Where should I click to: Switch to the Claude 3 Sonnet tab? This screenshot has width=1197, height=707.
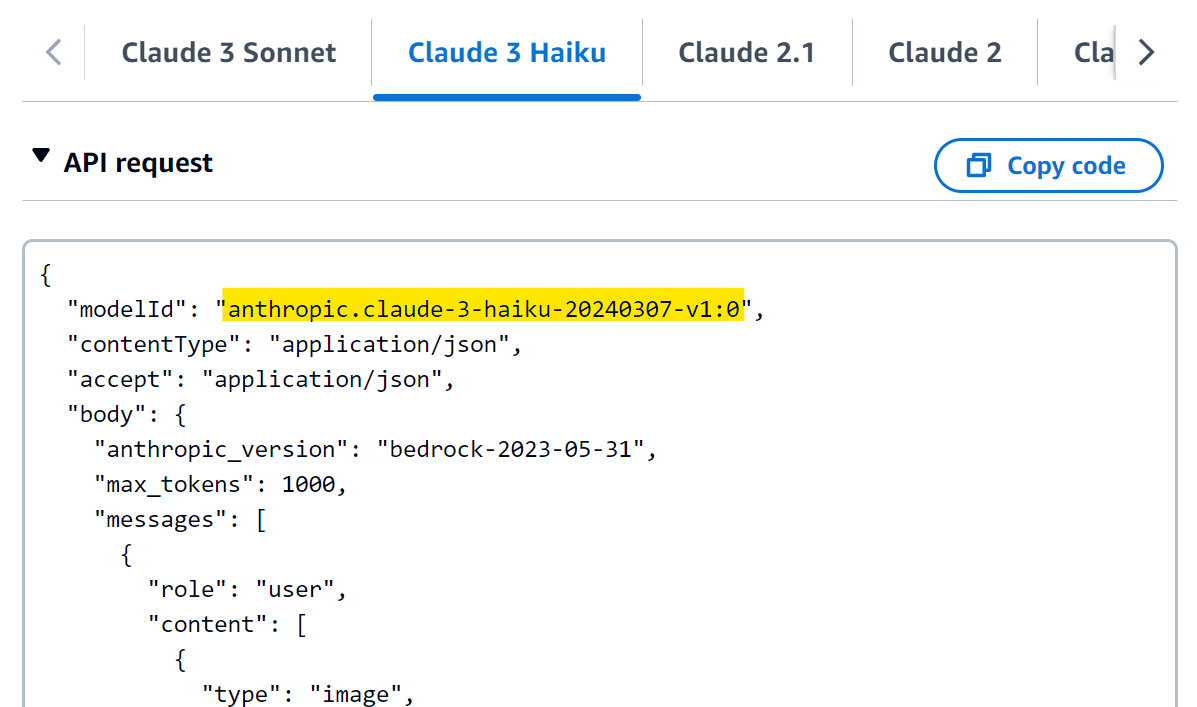[228, 52]
